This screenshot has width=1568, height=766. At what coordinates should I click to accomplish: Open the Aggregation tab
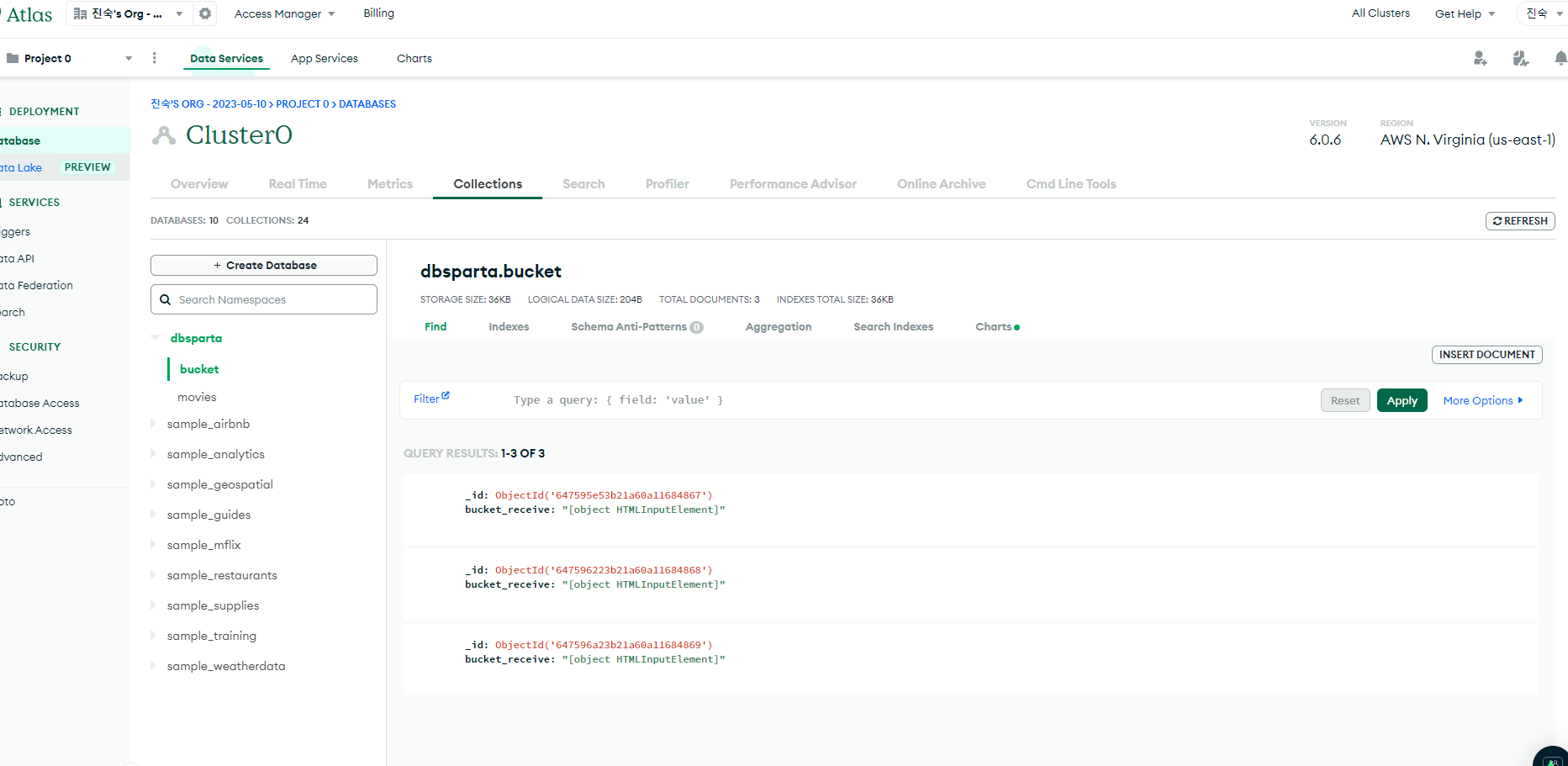point(779,326)
